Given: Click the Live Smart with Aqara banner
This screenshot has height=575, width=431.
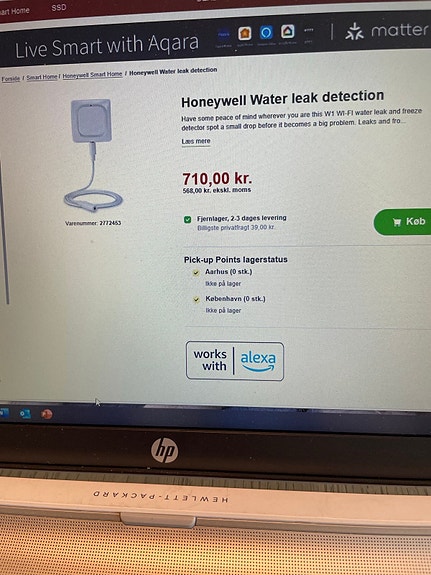Looking at the screenshot, I should [x=106, y=46].
